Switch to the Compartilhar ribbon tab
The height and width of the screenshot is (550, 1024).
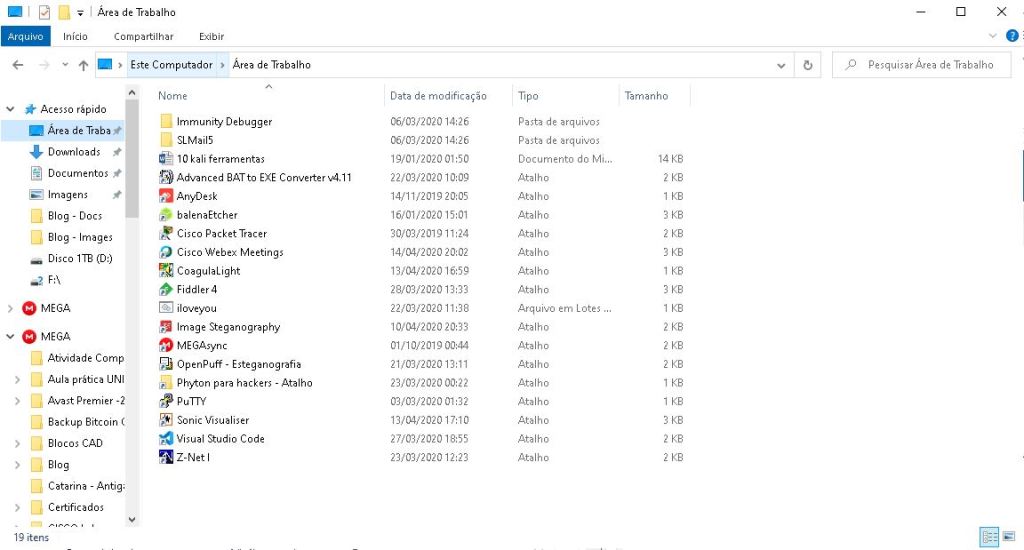(x=143, y=36)
